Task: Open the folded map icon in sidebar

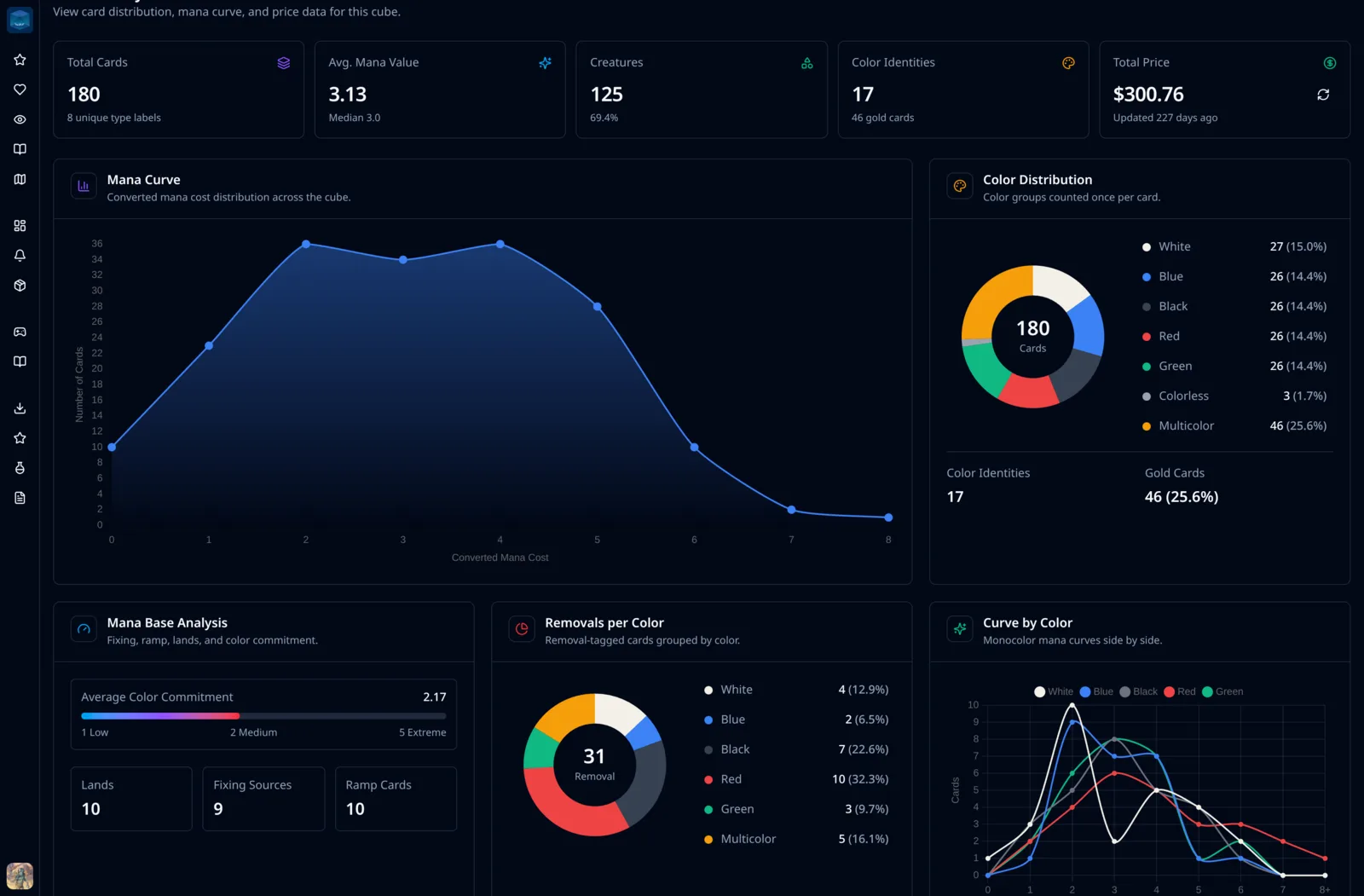Action: point(20,179)
